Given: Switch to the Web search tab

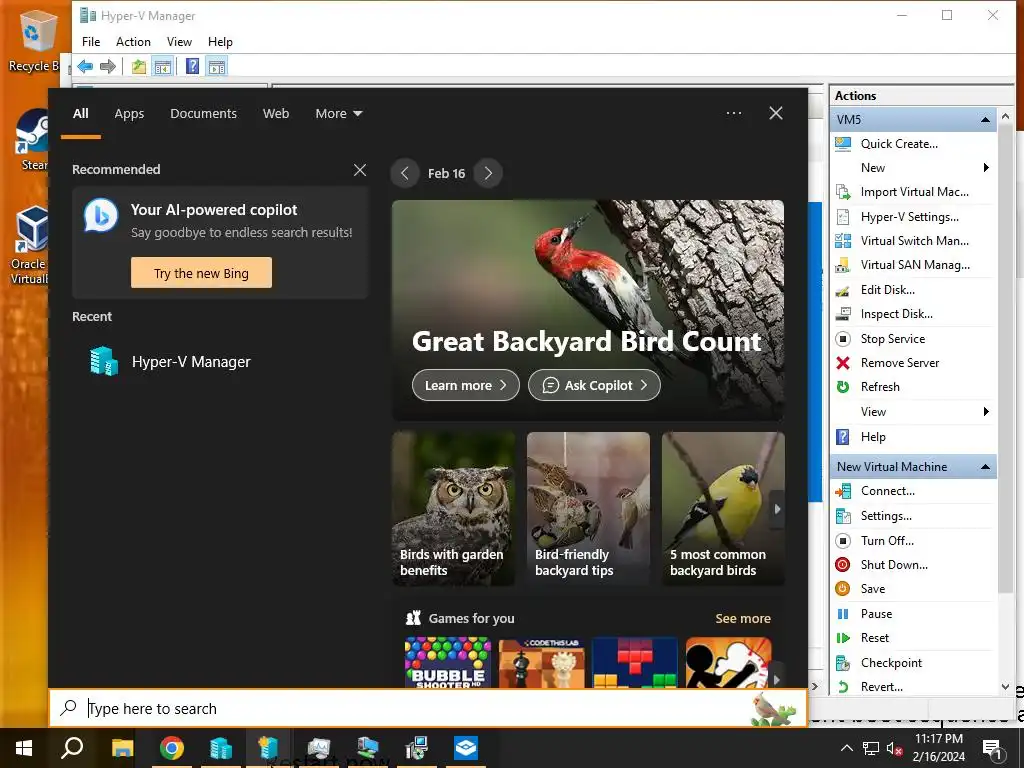Looking at the screenshot, I should [x=276, y=114].
